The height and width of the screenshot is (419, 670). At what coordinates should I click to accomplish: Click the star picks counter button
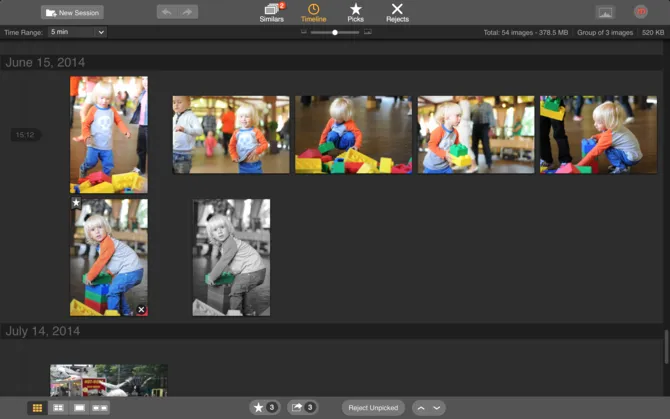[x=265, y=408]
